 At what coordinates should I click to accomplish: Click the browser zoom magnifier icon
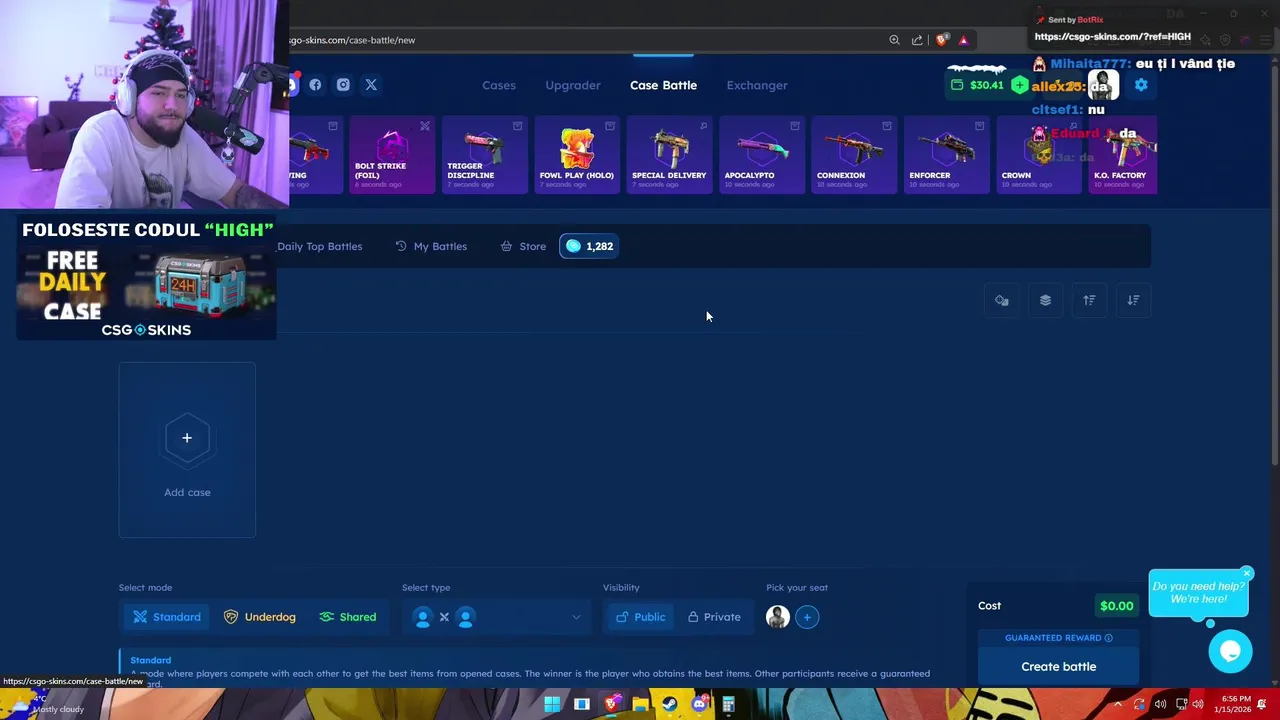(x=894, y=40)
